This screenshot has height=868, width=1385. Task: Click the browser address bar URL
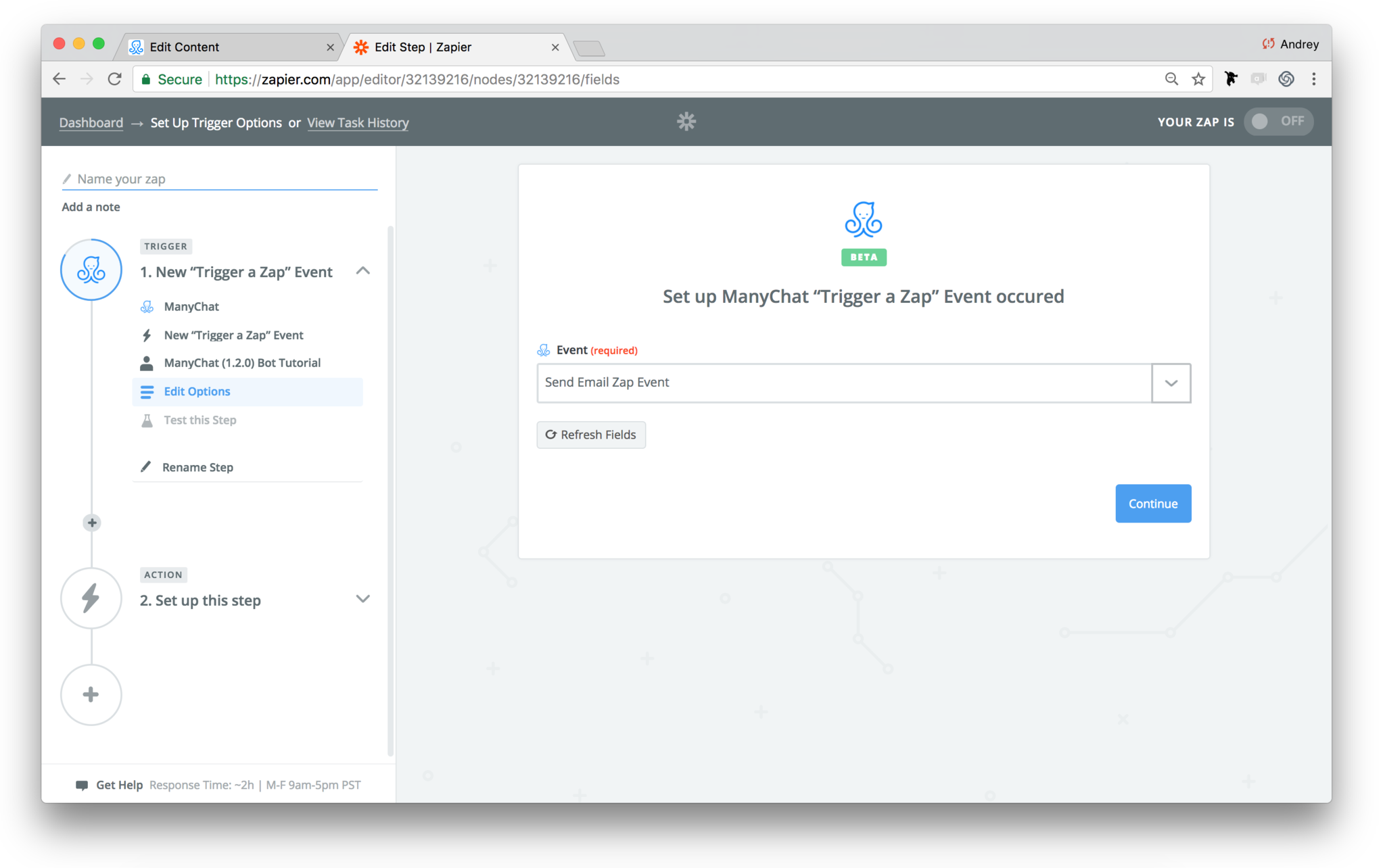417,79
